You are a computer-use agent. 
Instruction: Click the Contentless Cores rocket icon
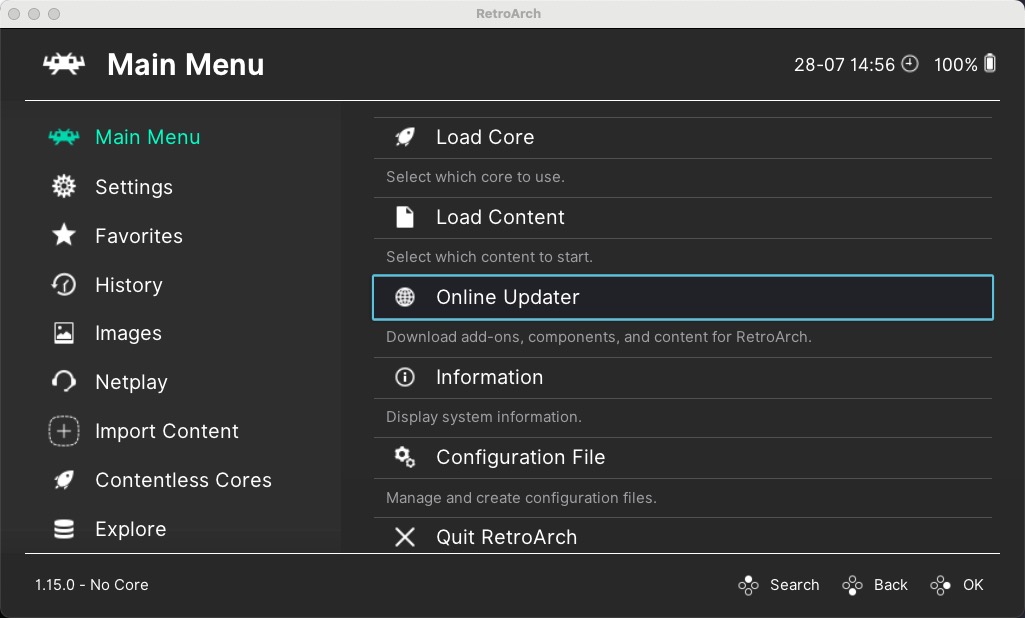pos(63,480)
